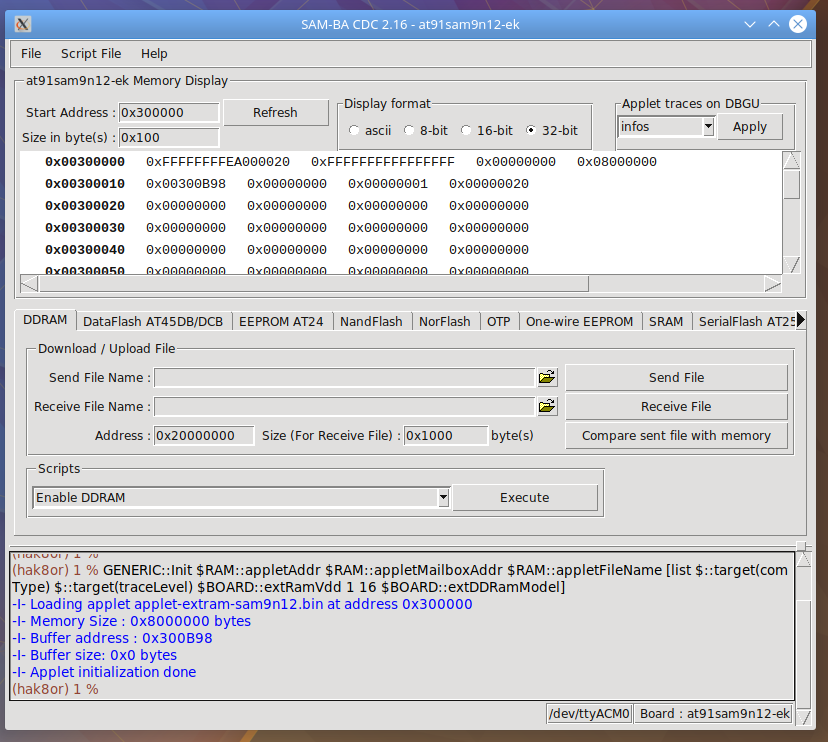Switch to the OTP tab
The height and width of the screenshot is (742, 828).
coord(498,322)
